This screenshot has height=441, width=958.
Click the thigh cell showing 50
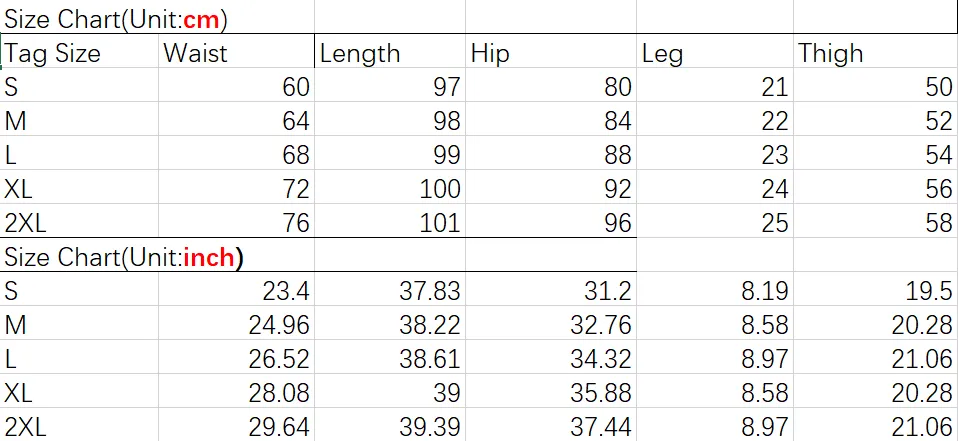(x=876, y=85)
